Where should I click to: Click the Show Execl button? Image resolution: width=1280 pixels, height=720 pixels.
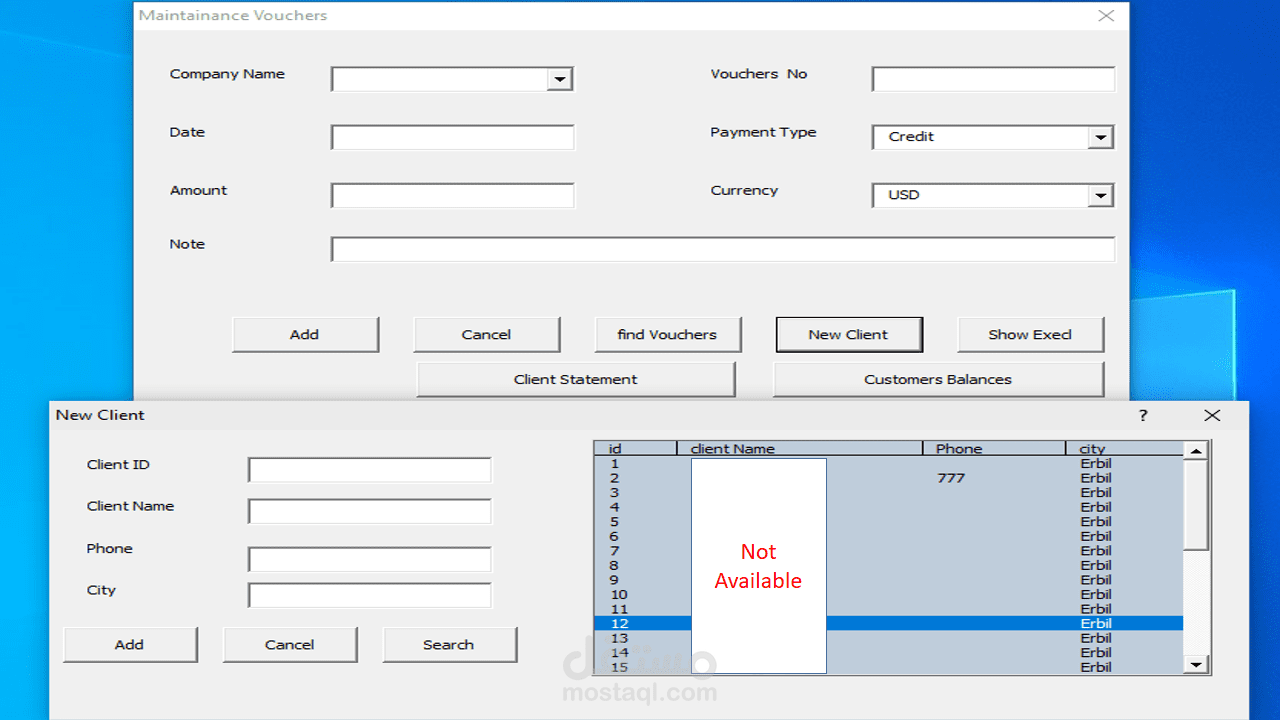tap(1031, 335)
